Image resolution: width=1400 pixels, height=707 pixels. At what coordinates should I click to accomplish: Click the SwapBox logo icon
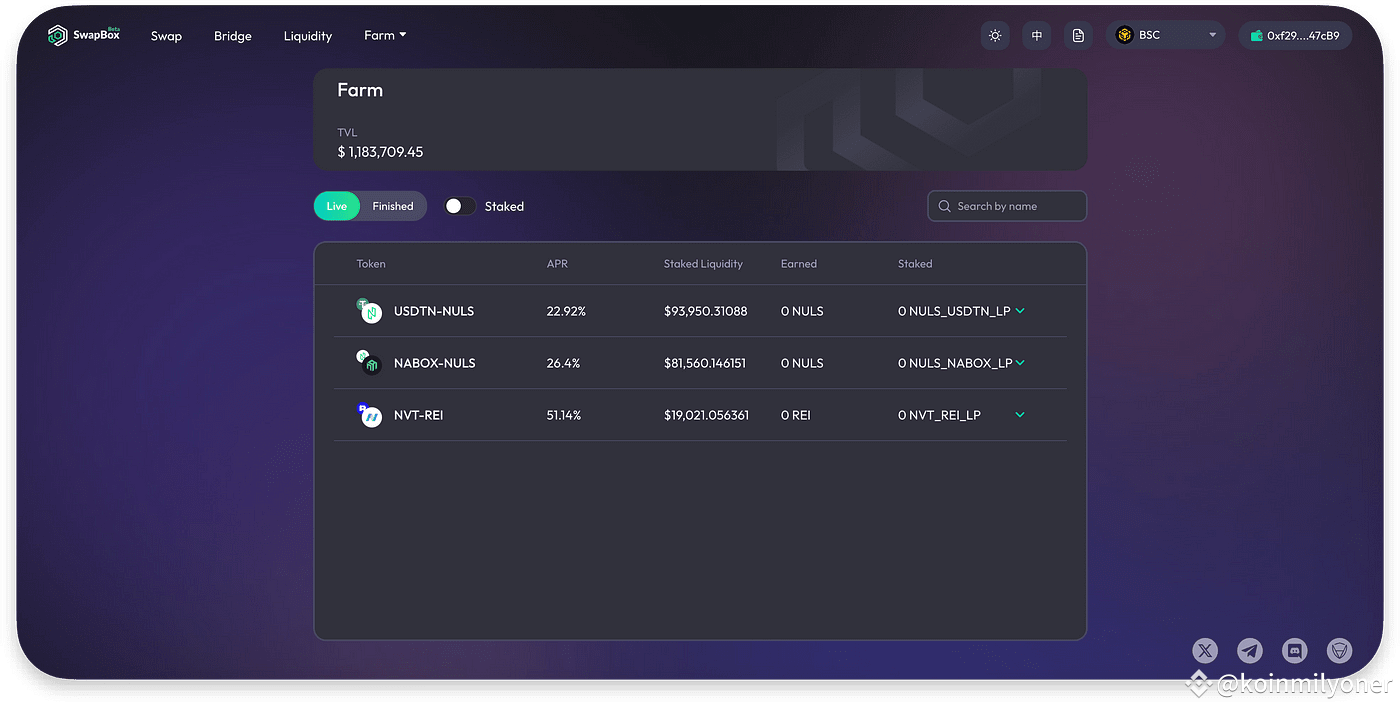click(x=58, y=35)
